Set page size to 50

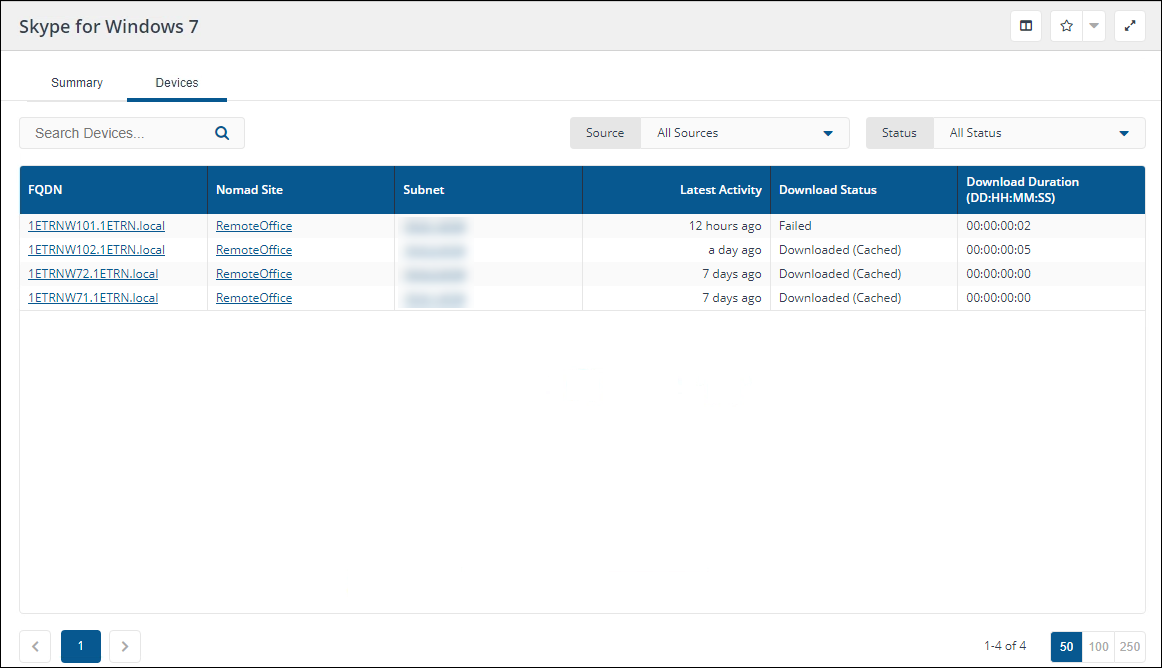pos(1066,647)
